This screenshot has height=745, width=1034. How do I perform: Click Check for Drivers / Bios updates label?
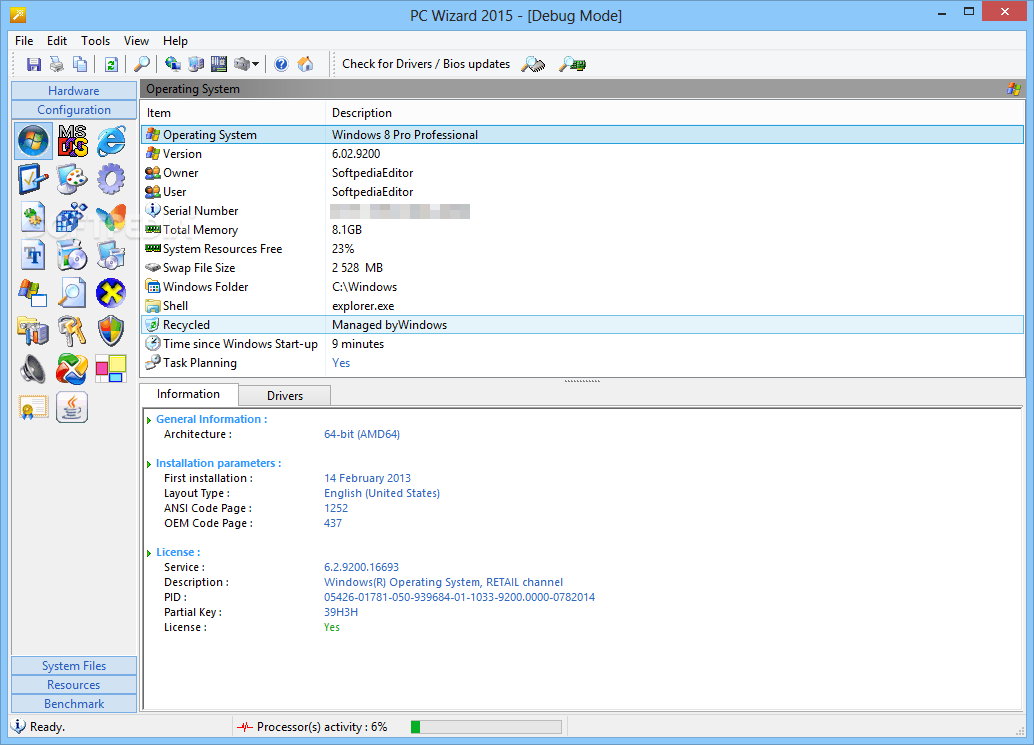426,64
